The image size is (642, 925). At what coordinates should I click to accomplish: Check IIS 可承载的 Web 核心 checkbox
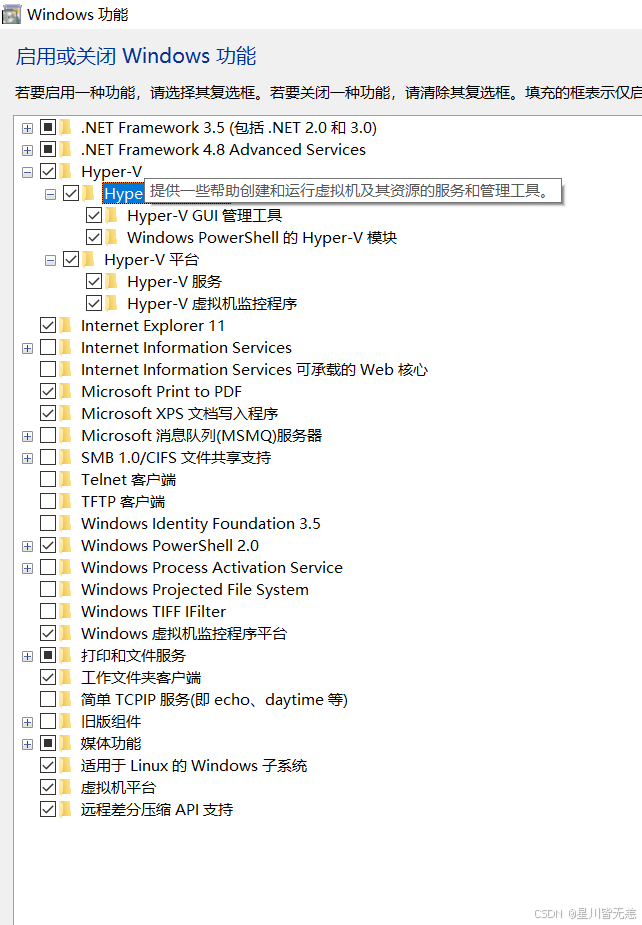coord(48,369)
